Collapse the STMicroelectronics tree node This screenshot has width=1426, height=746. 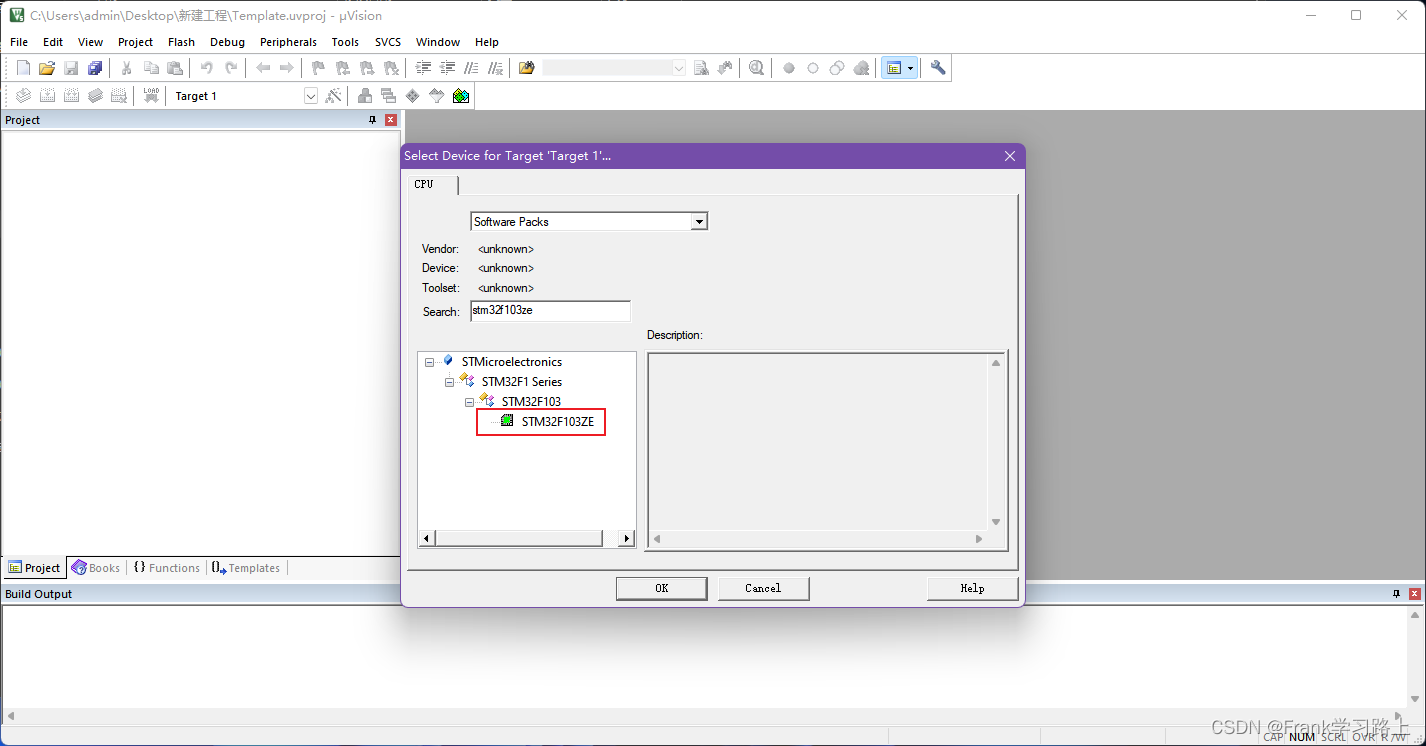pyautogui.click(x=429, y=362)
